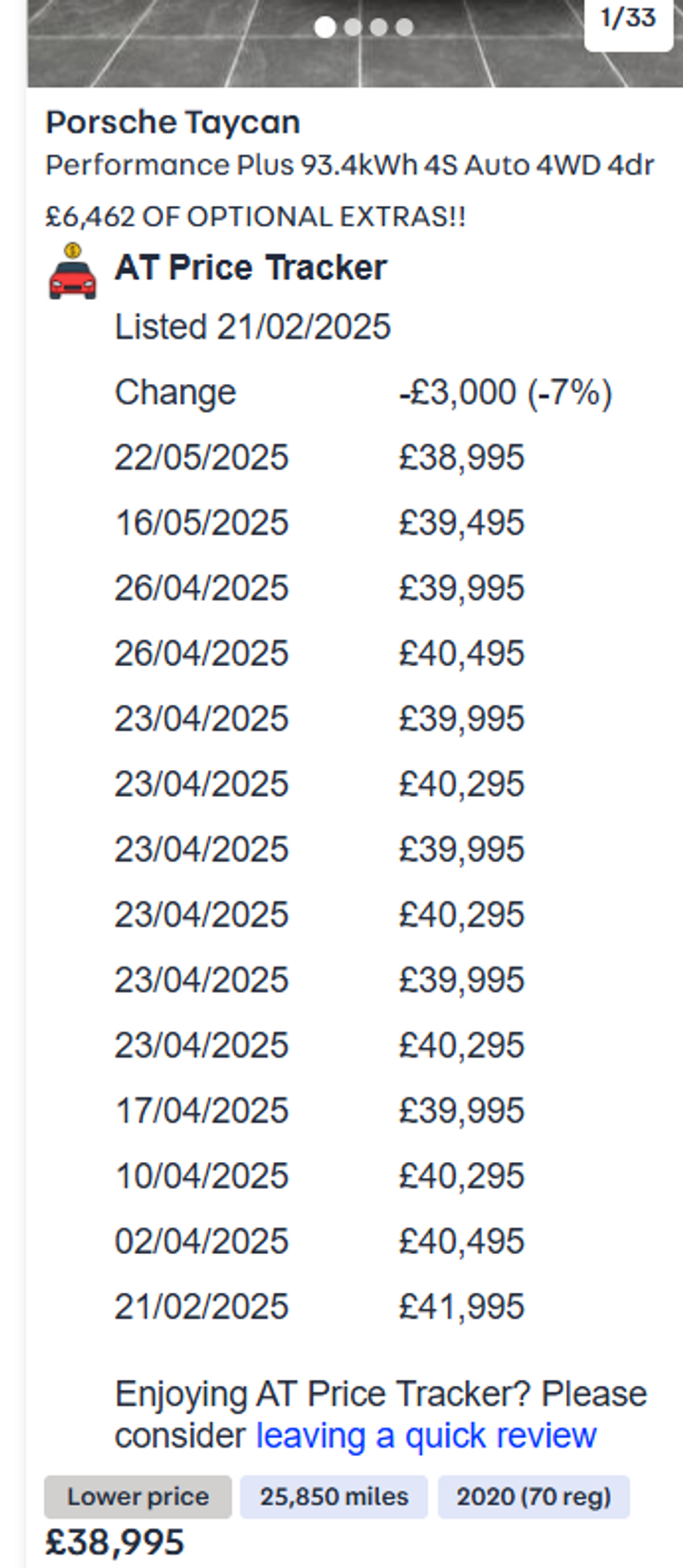The image size is (683, 1568).
Task: Click the AT Price Tracker heading
Action: tap(250, 268)
